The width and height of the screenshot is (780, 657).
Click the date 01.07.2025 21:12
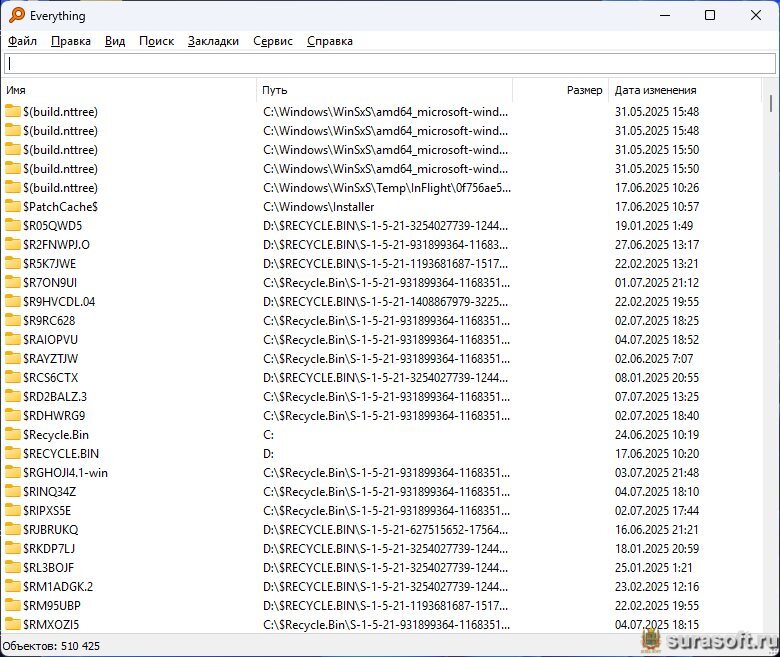[657, 282]
